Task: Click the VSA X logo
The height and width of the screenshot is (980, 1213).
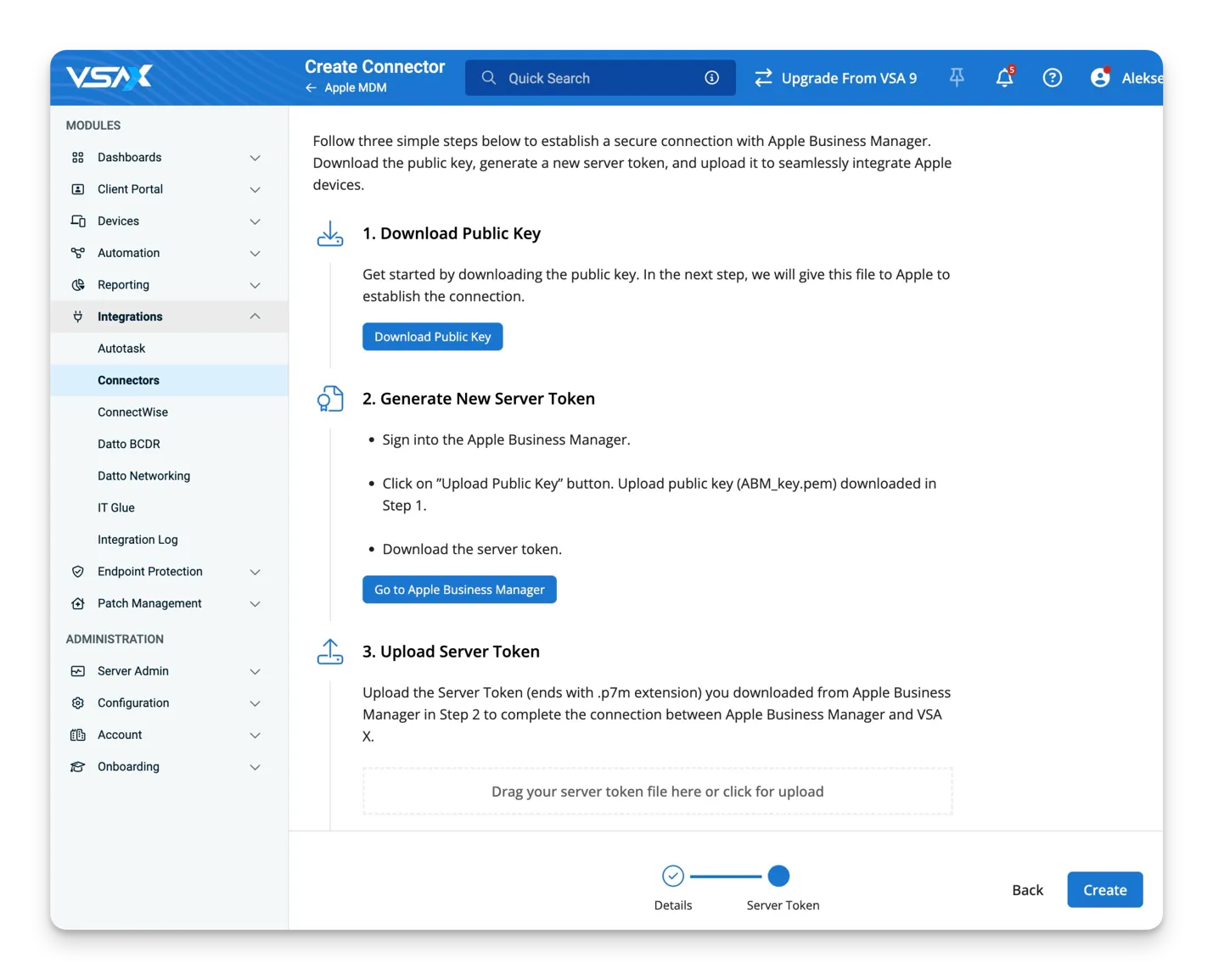Action: pyautogui.click(x=110, y=77)
